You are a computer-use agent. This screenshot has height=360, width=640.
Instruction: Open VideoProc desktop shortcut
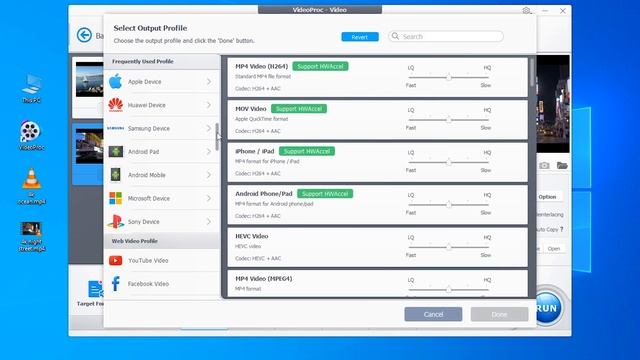pos(31,135)
